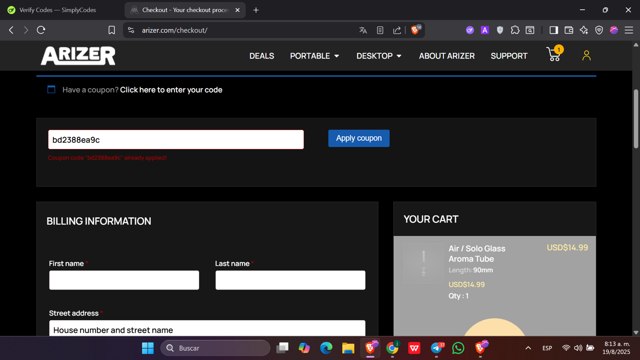
Task: Click here to enter your code link
Action: tap(171, 90)
